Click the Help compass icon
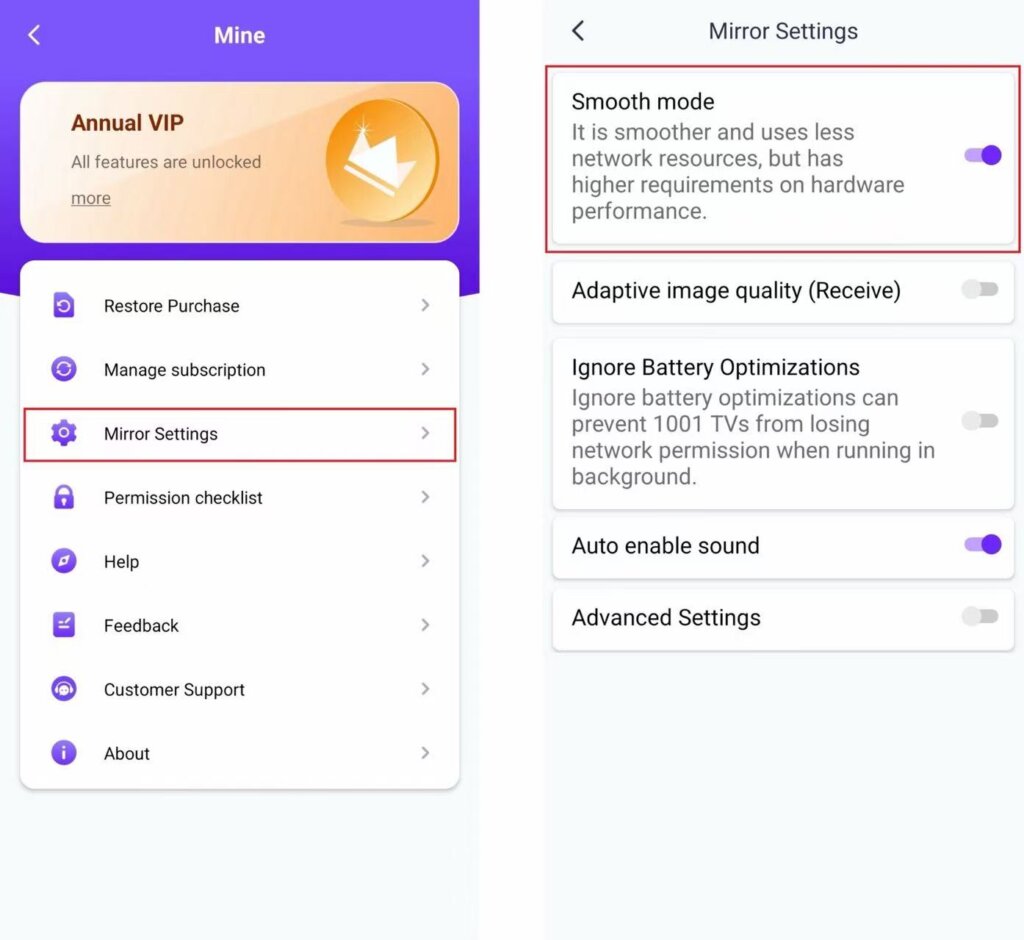1024x940 pixels. point(64,562)
